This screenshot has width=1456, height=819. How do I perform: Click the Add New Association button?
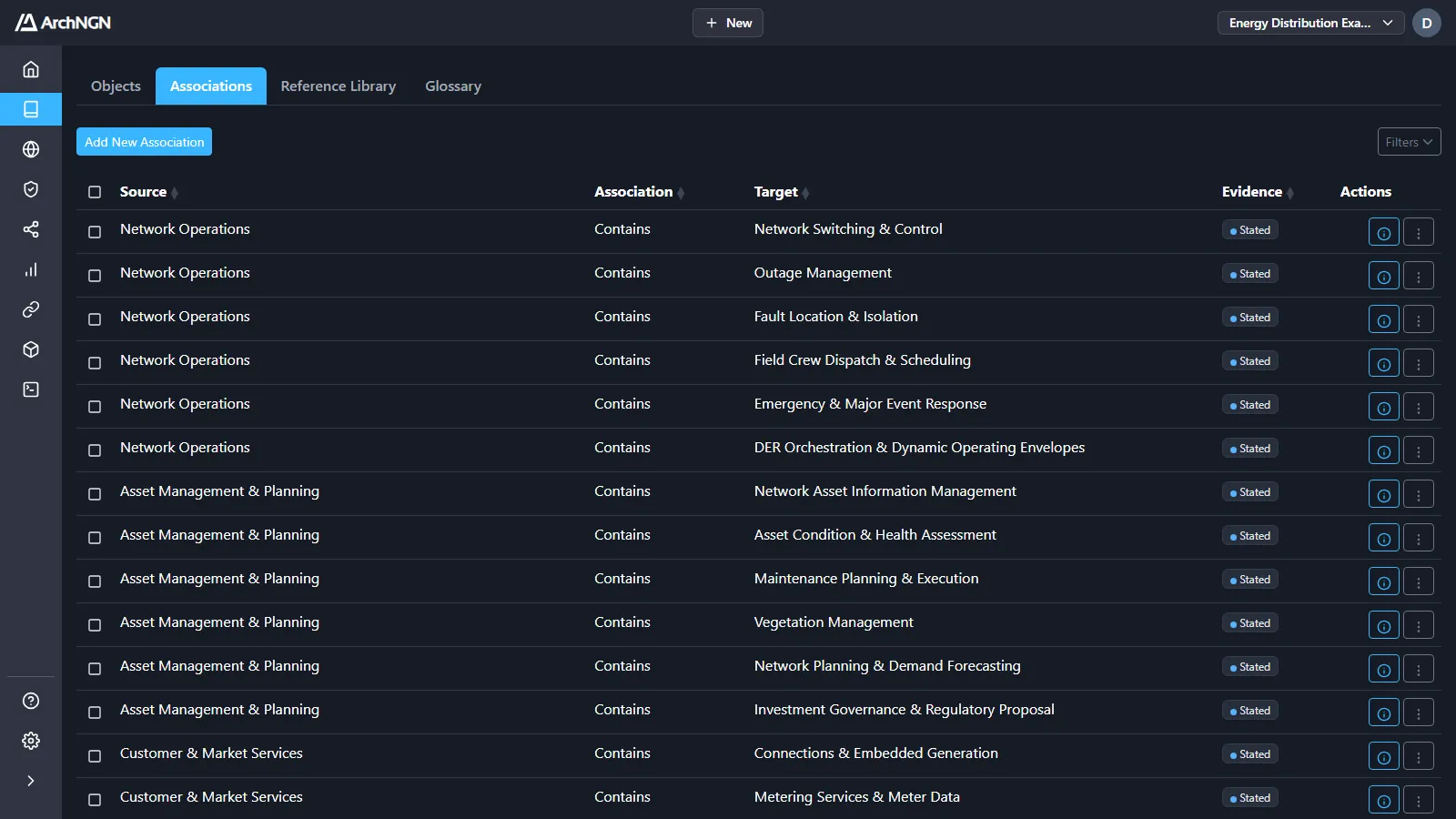pos(144,142)
